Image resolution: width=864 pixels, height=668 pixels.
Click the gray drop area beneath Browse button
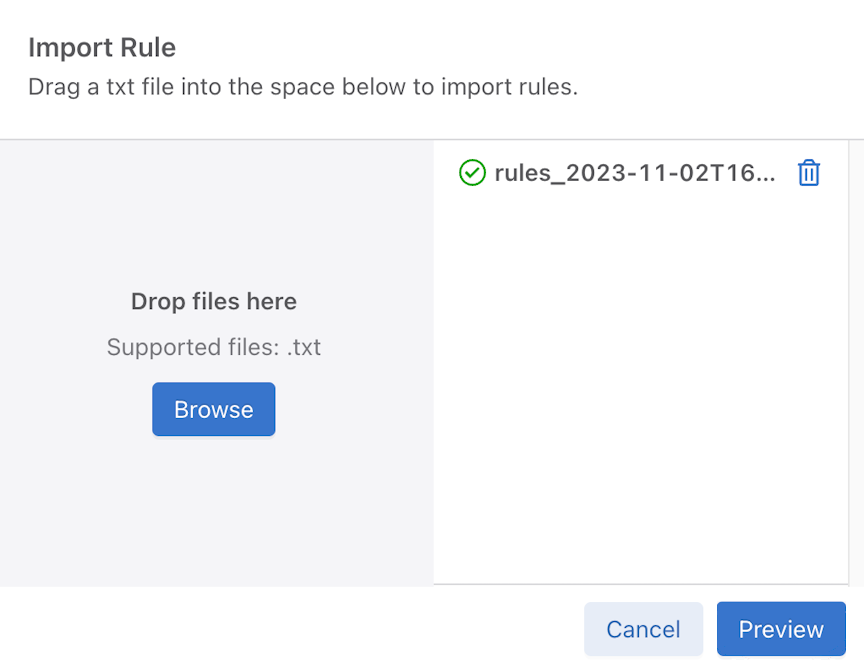pyautogui.click(x=217, y=510)
